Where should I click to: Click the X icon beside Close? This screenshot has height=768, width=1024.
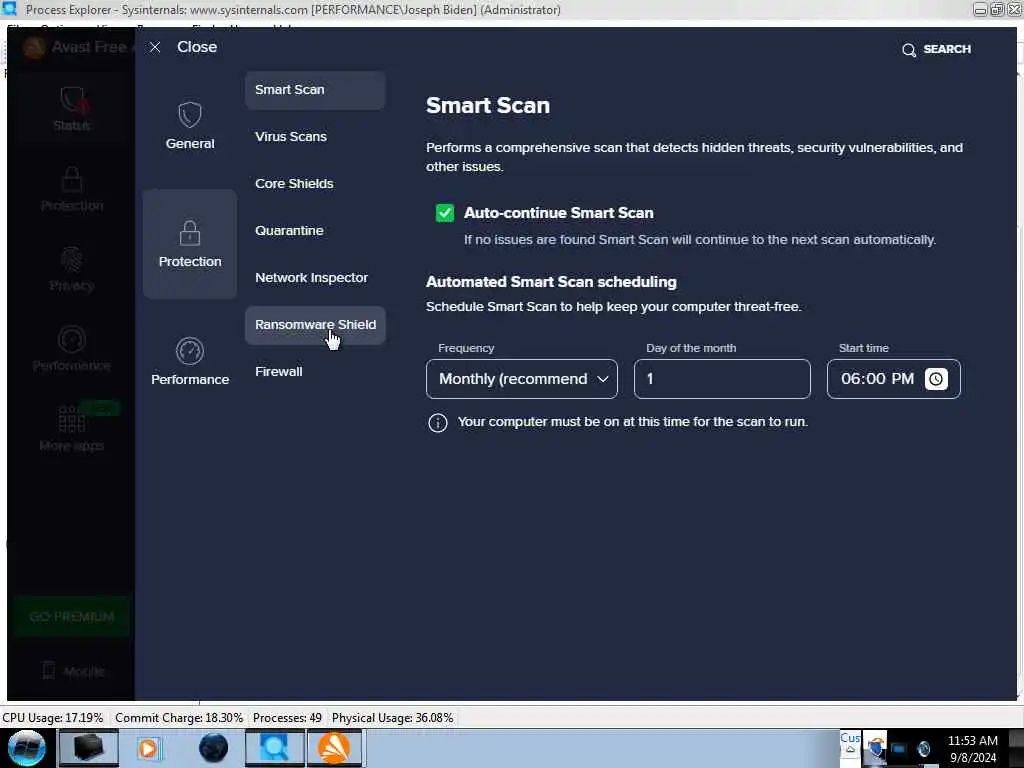click(155, 47)
